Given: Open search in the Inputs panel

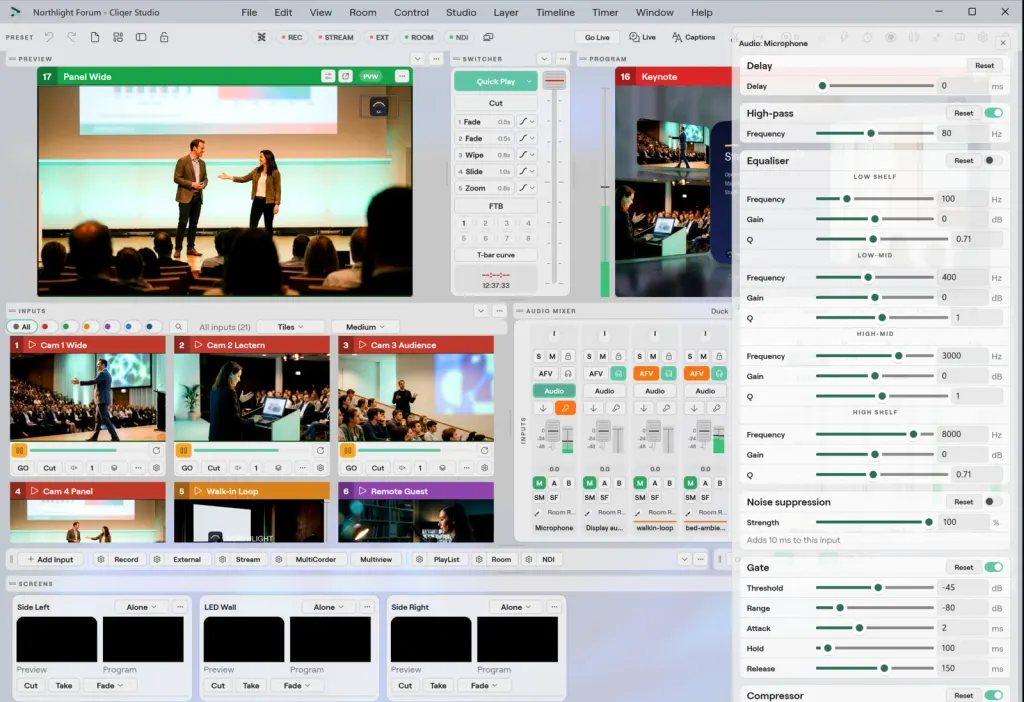Looking at the screenshot, I should (178, 327).
